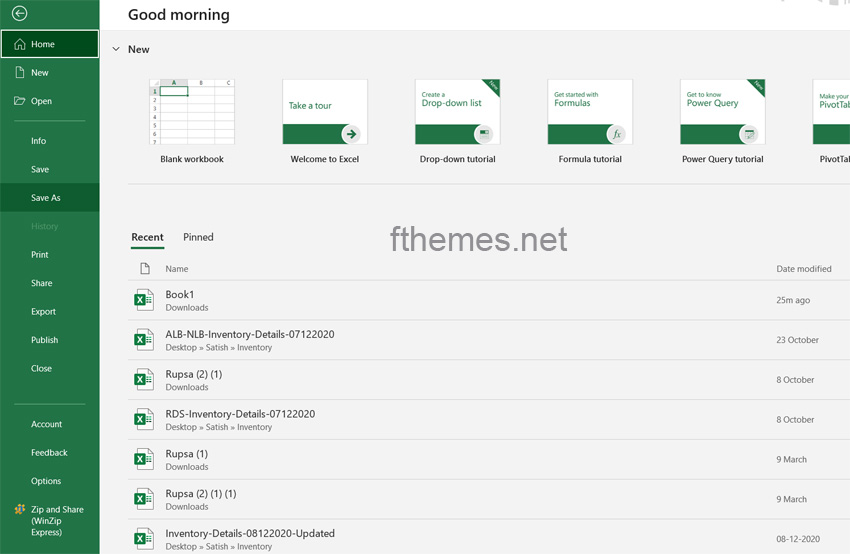Click Excel icon beside Inventory-Details-08122020-Updated
This screenshot has height=554, width=850.
click(144, 539)
